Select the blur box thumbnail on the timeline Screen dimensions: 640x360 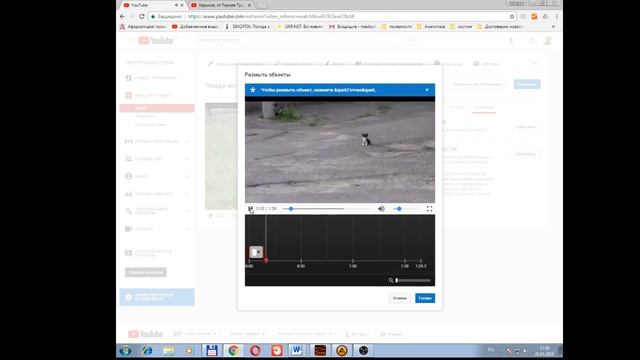click(x=256, y=252)
